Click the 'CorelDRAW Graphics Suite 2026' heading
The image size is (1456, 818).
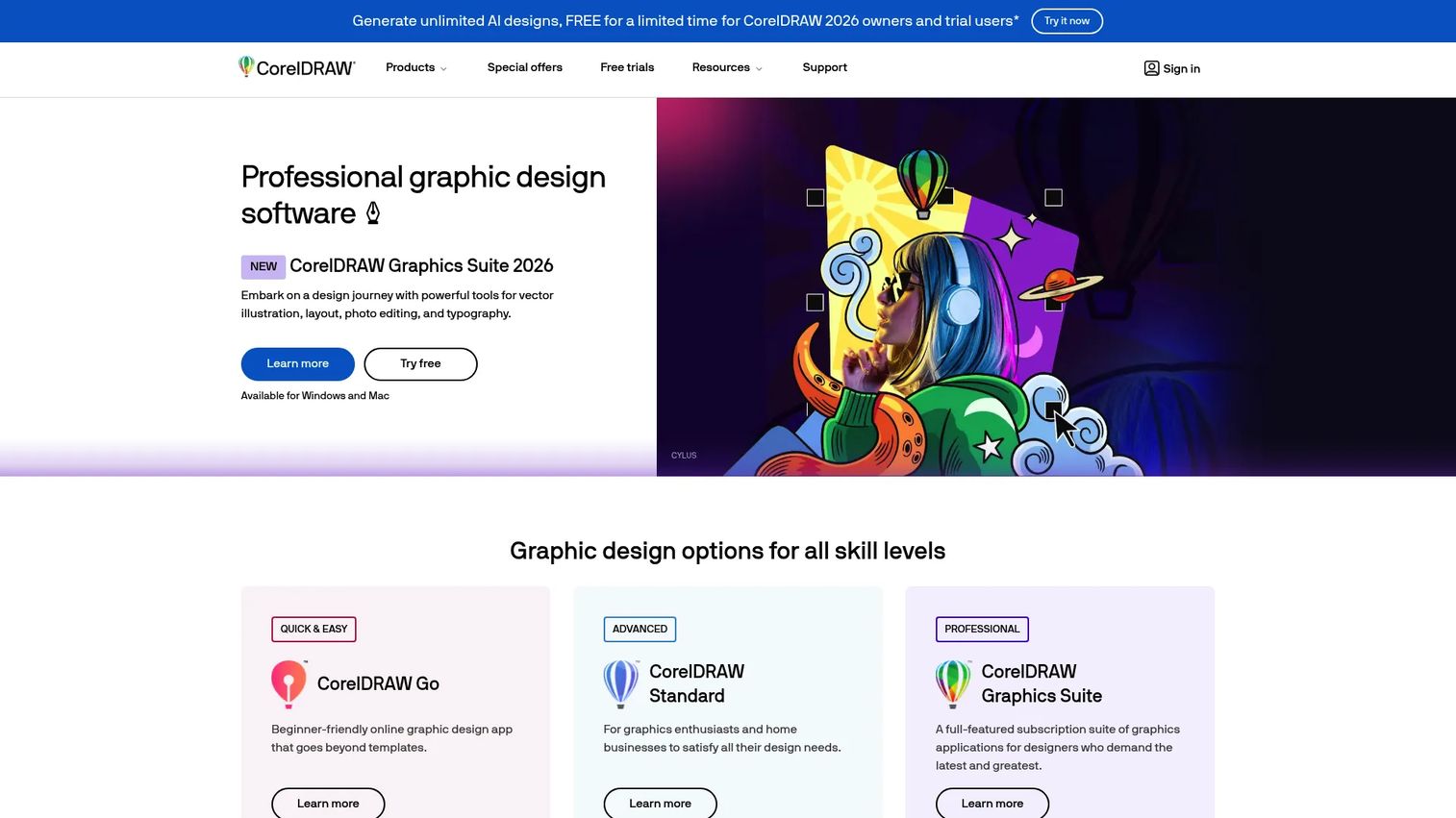tap(421, 266)
